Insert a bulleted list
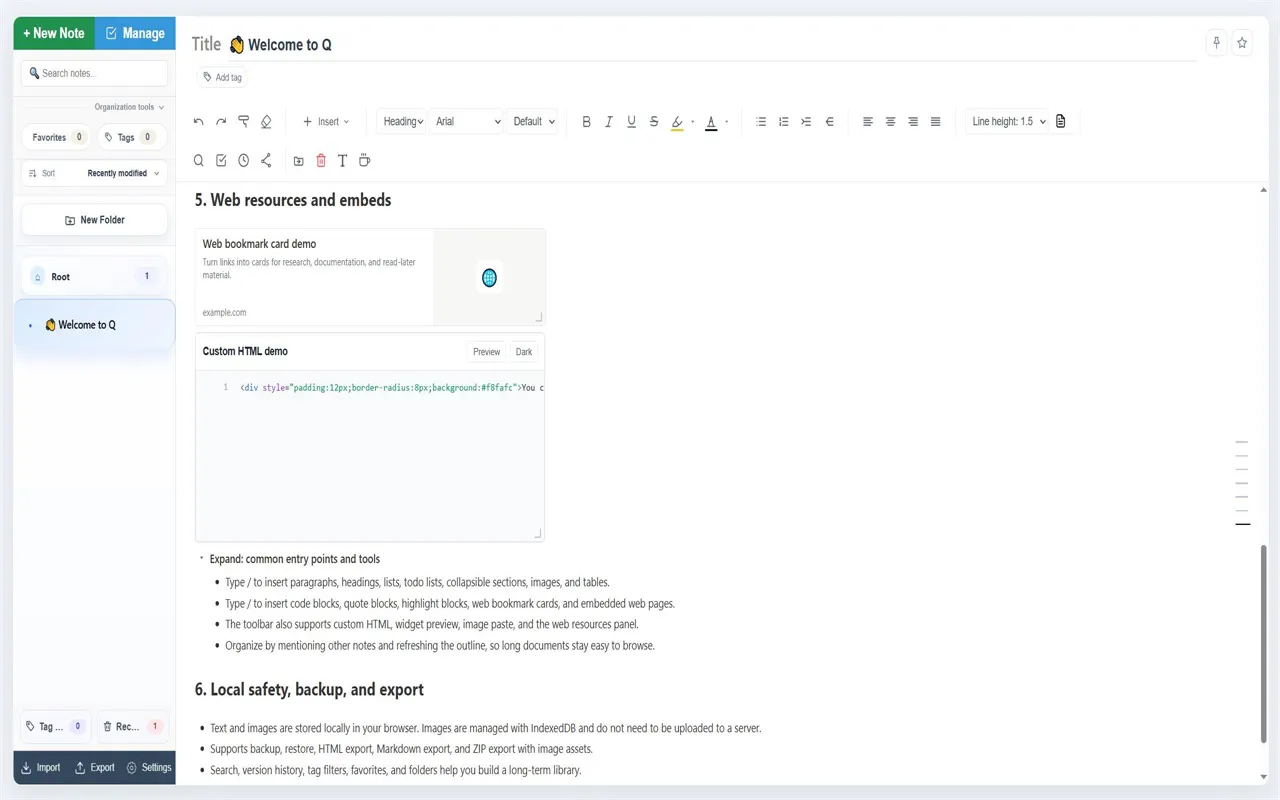Screen dimensions: 1280x800 tap(761, 122)
